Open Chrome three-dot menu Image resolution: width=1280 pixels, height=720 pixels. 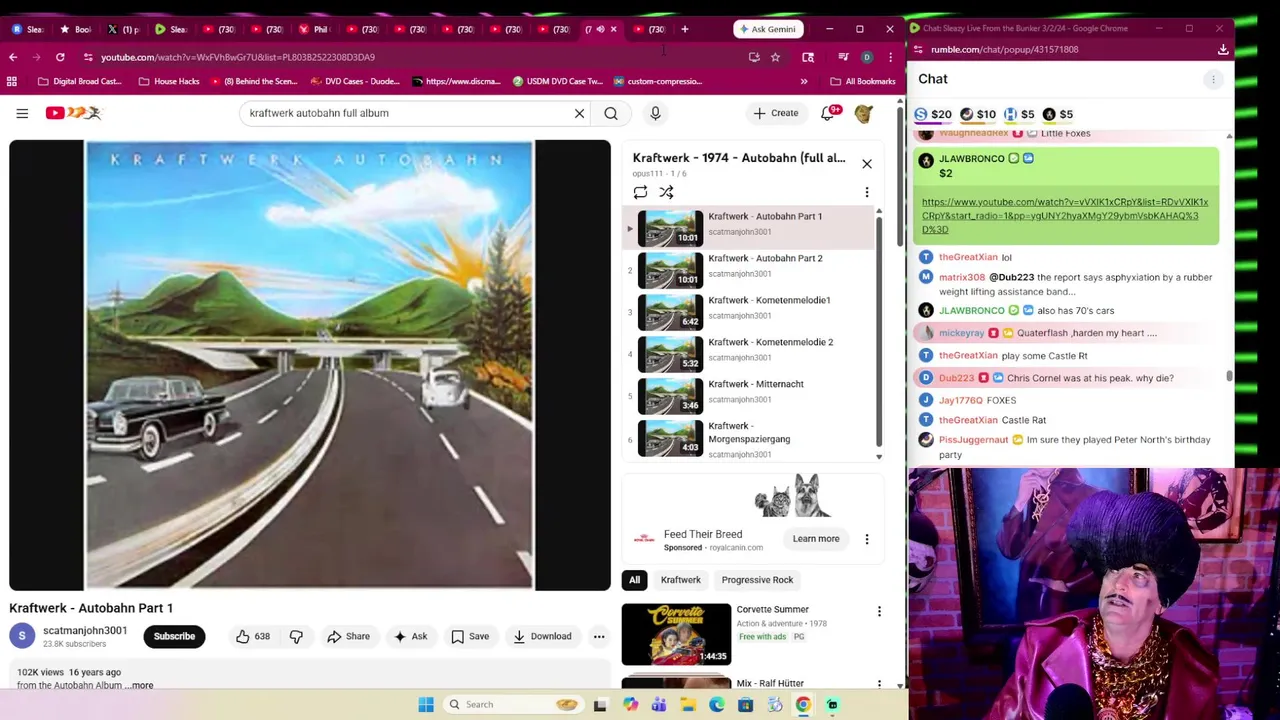point(890,57)
